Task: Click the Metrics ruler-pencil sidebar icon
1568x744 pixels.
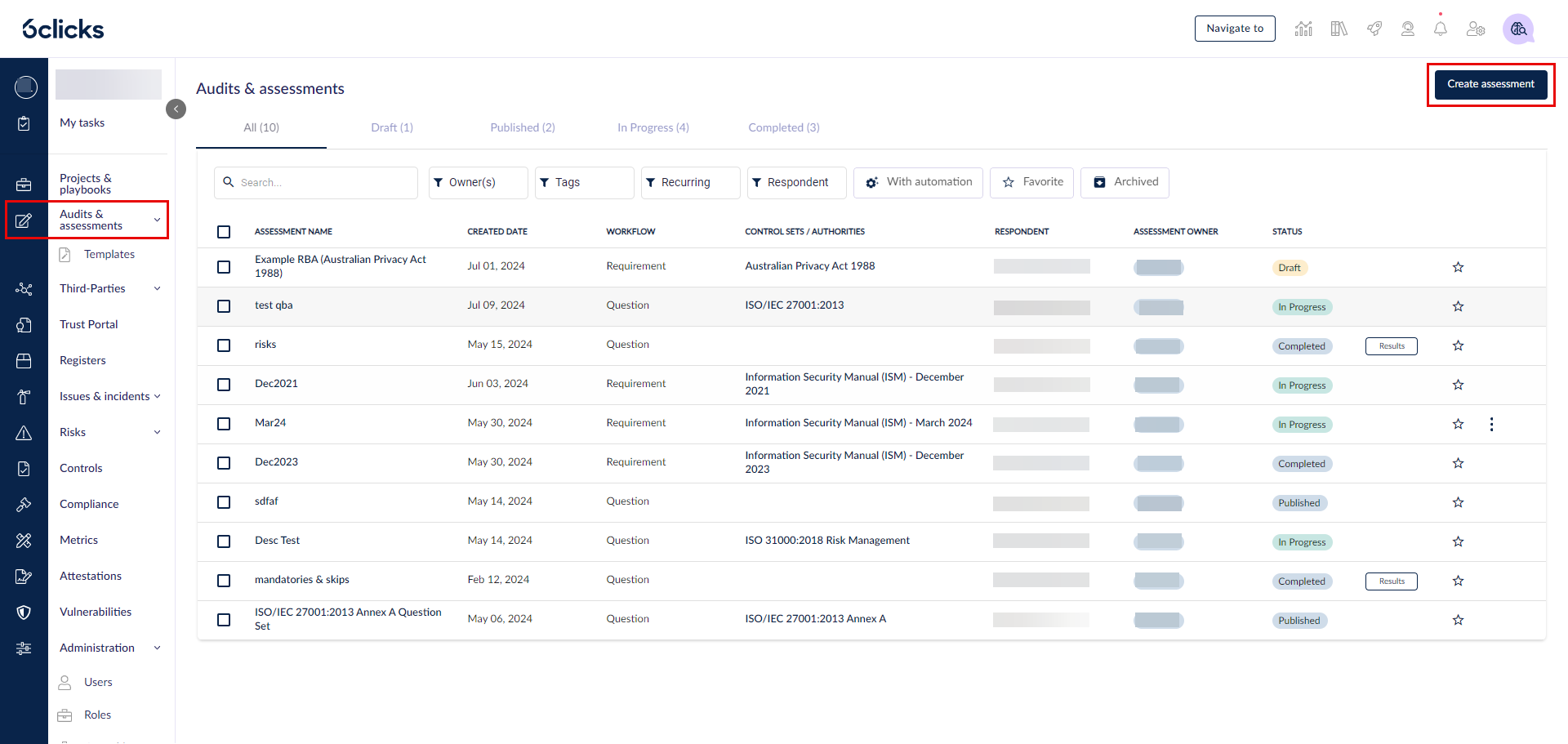Action: [24, 541]
